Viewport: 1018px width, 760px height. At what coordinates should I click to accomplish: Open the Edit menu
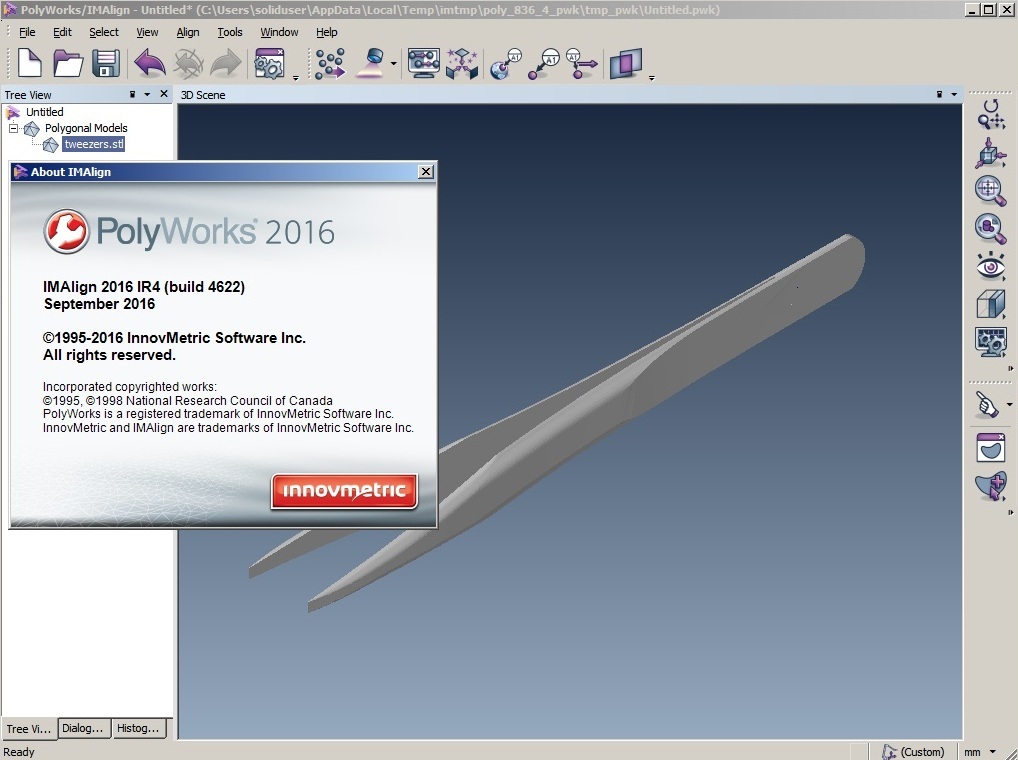[x=62, y=32]
